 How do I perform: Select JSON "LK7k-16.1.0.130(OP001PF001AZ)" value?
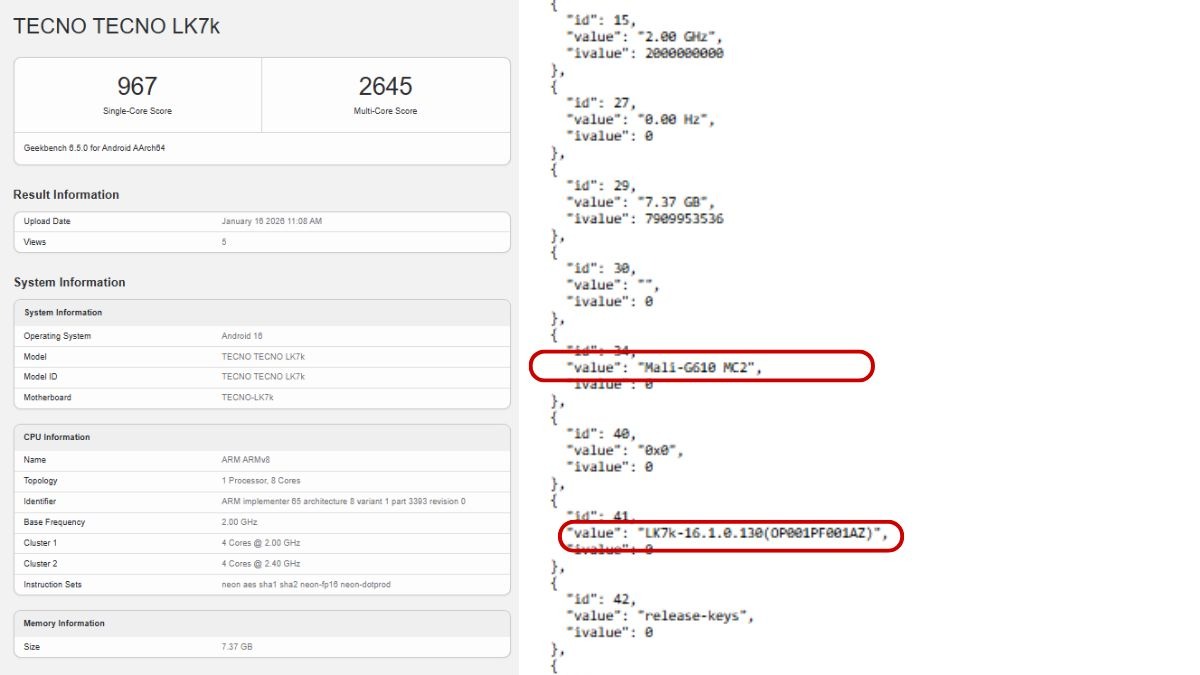pos(761,533)
